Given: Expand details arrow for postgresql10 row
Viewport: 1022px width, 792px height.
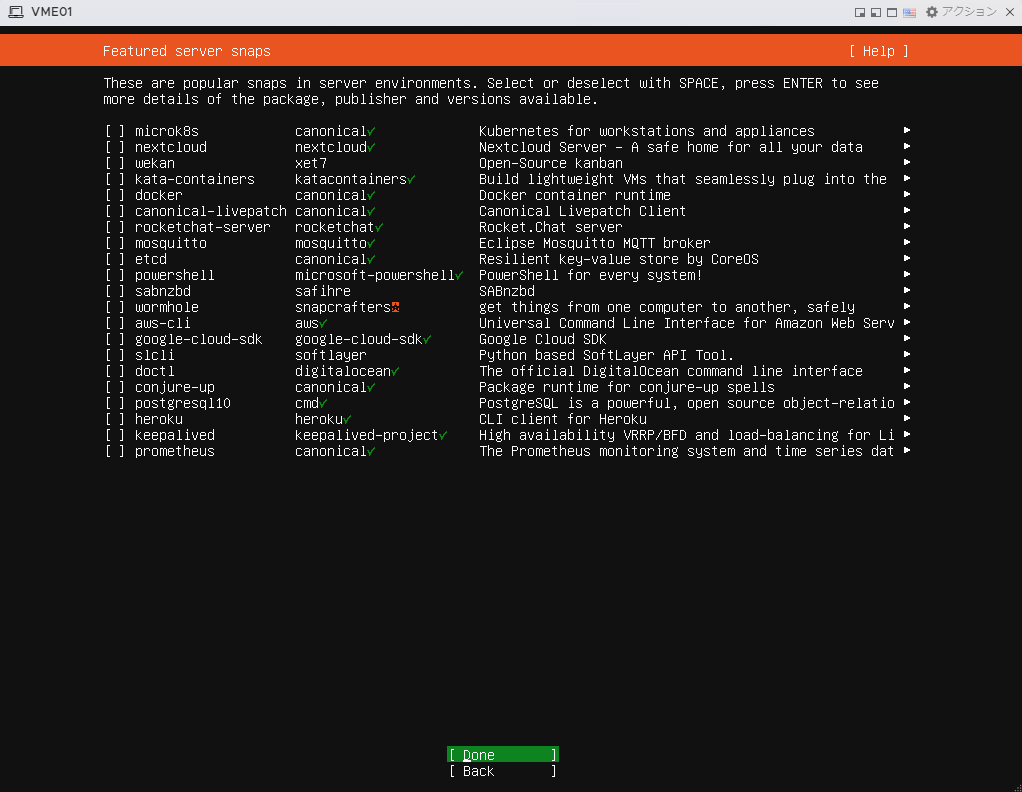Looking at the screenshot, I should pyautogui.click(x=907, y=402).
